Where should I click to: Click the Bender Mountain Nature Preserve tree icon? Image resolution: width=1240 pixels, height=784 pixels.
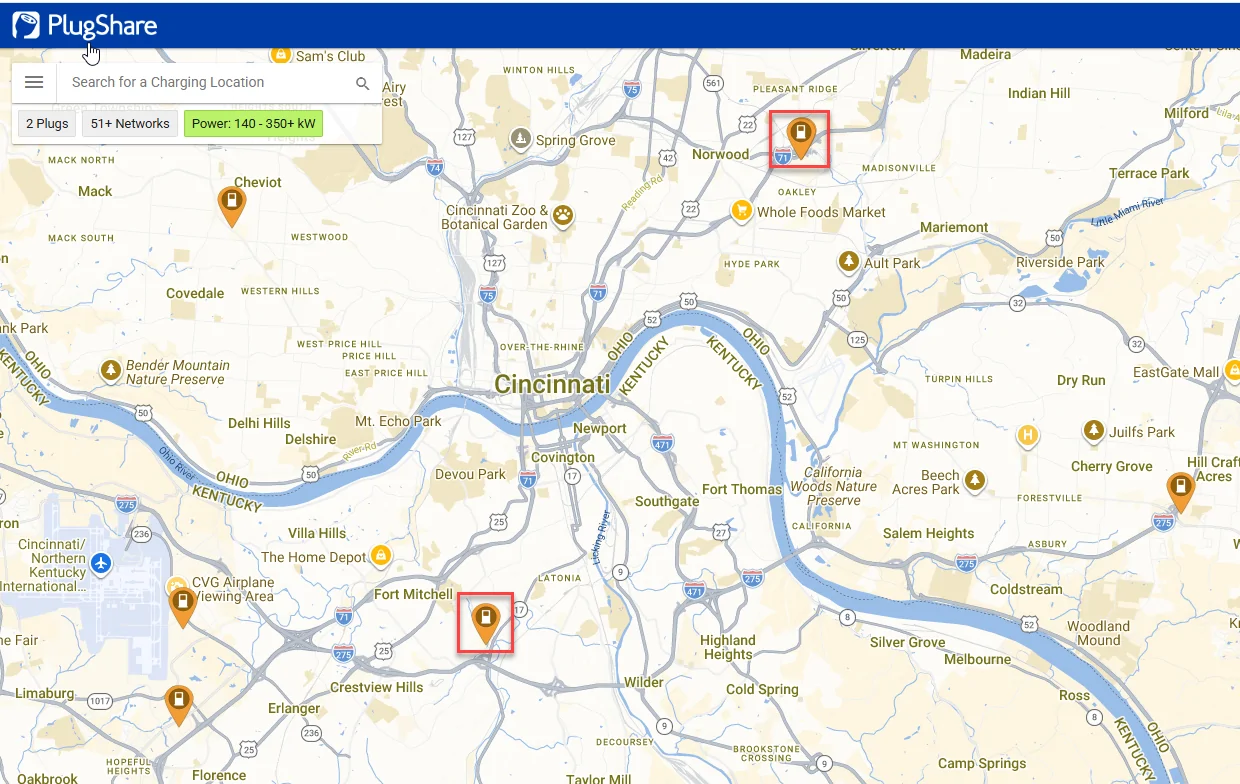[111, 371]
